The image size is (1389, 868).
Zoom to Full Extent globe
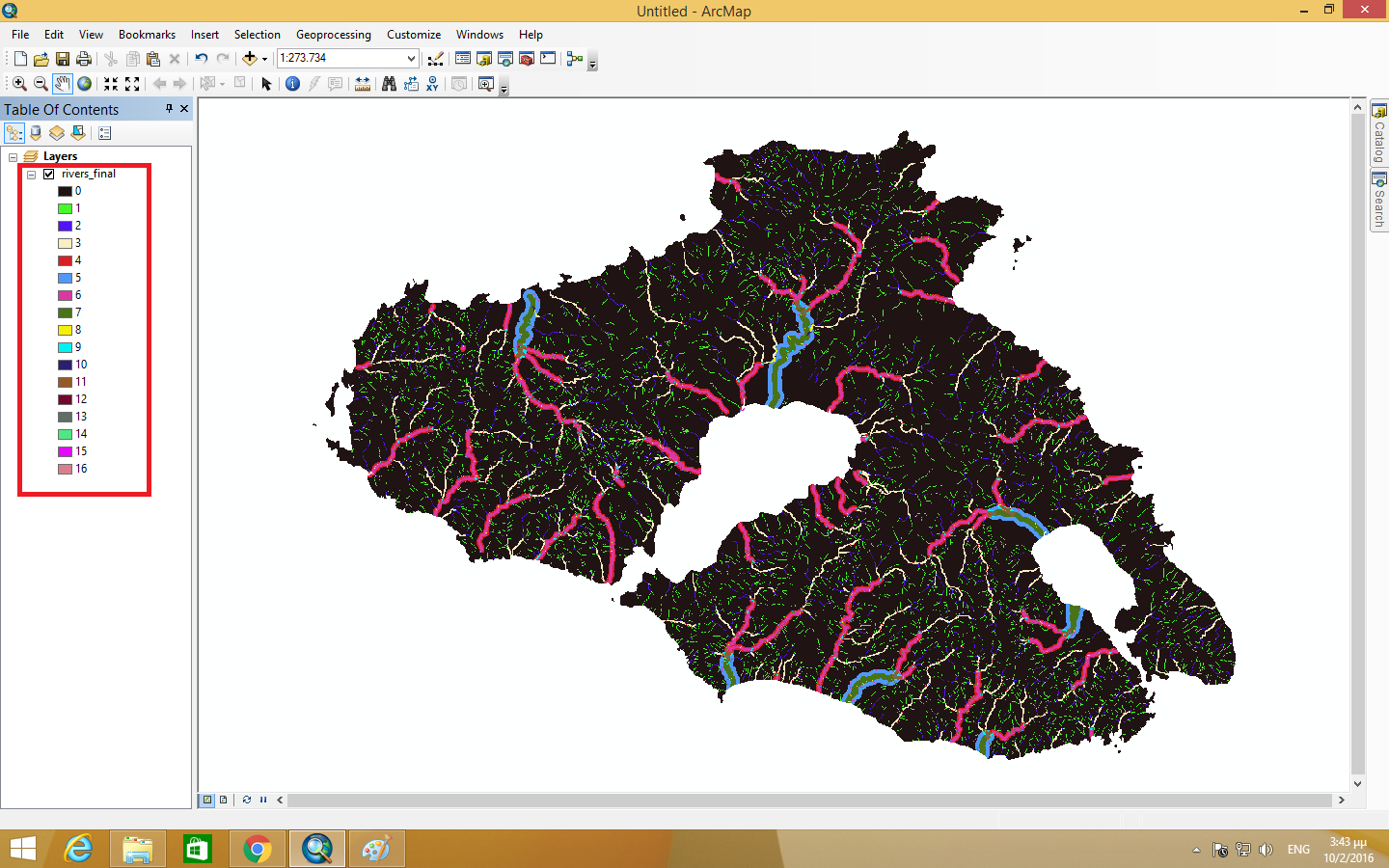point(85,84)
